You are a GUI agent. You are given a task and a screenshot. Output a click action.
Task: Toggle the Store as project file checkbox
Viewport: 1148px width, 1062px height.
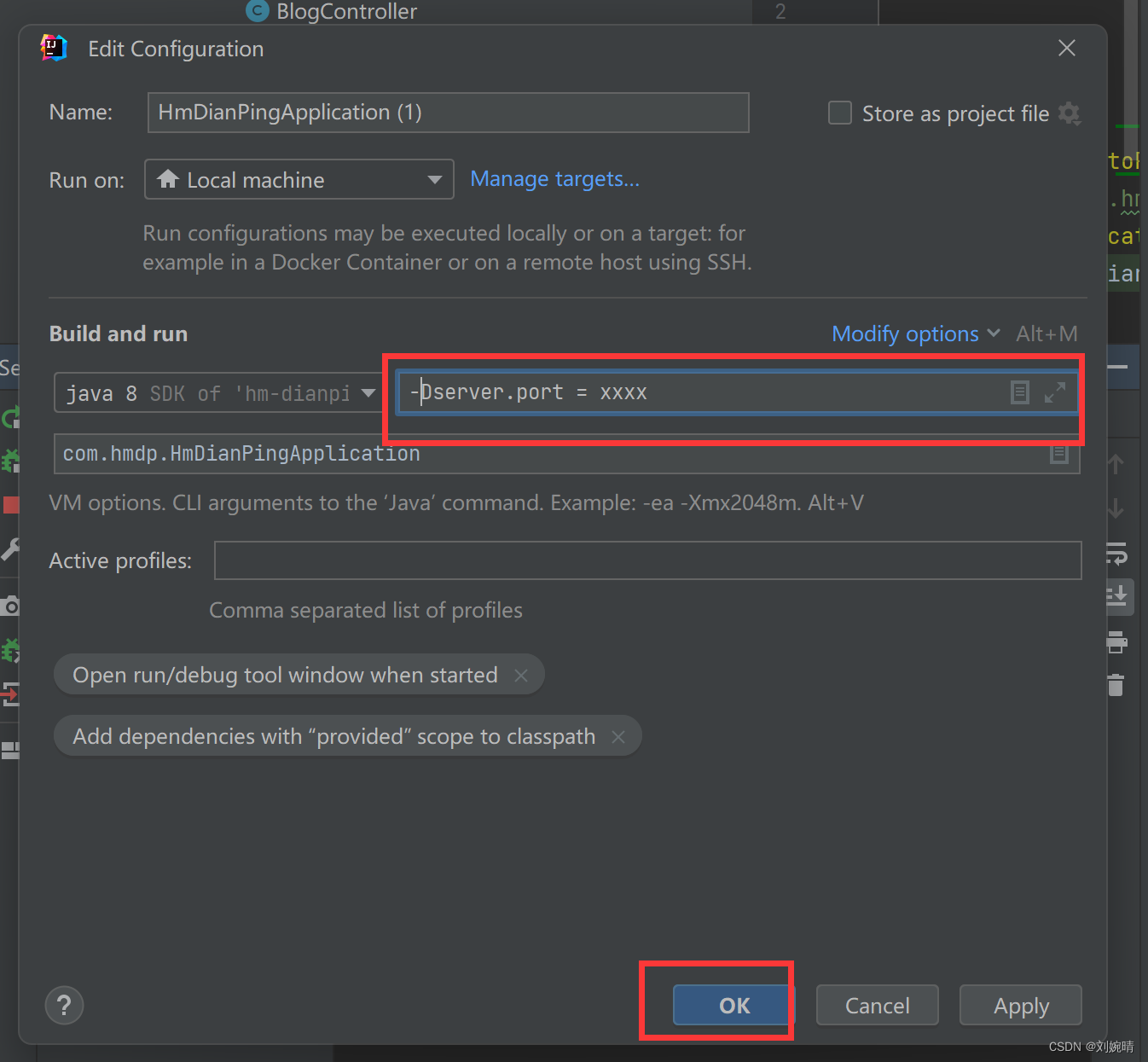point(839,113)
